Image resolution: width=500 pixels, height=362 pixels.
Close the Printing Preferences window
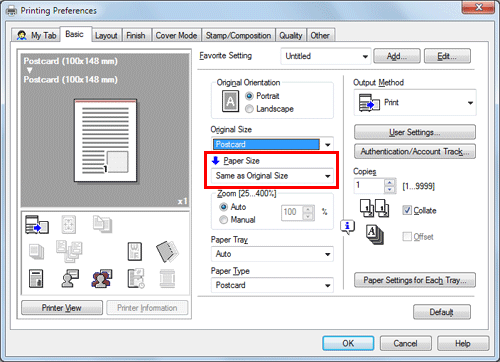tap(478, 7)
